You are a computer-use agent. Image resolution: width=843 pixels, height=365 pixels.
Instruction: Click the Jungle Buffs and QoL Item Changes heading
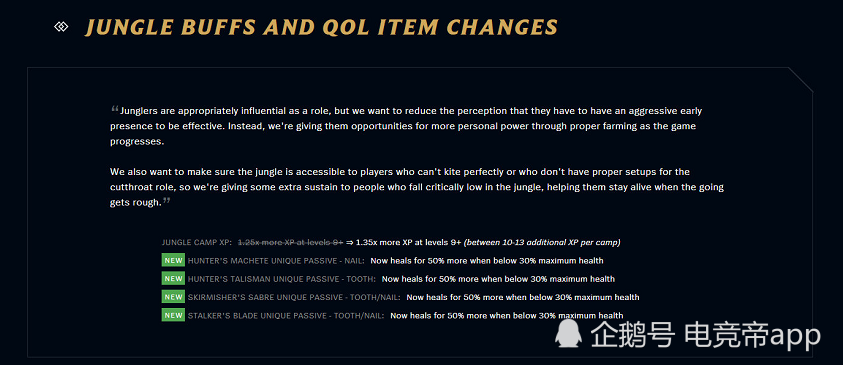pyautogui.click(x=322, y=27)
